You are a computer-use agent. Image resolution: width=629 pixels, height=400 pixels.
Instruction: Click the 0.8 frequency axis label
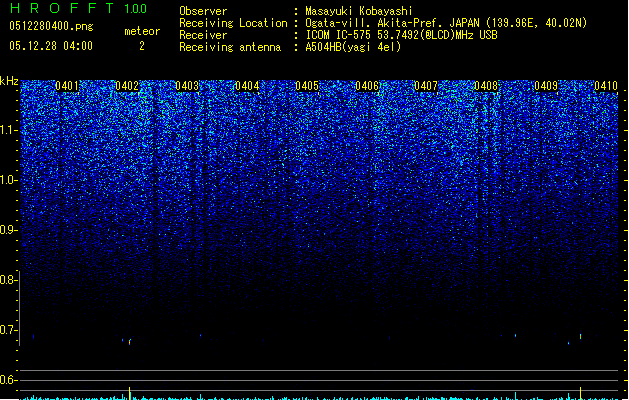click(x=7, y=280)
